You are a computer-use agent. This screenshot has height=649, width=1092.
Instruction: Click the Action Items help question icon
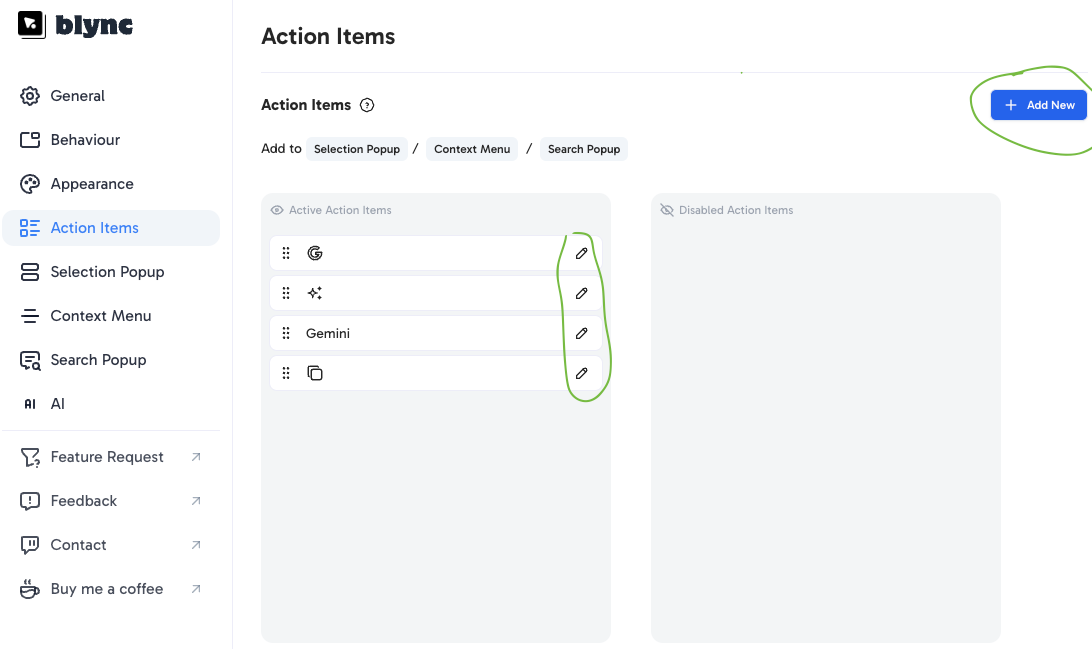[x=367, y=105]
